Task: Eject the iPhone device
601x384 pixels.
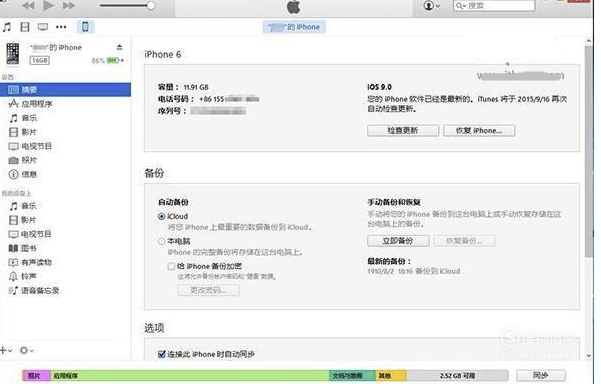Action: click(x=120, y=47)
